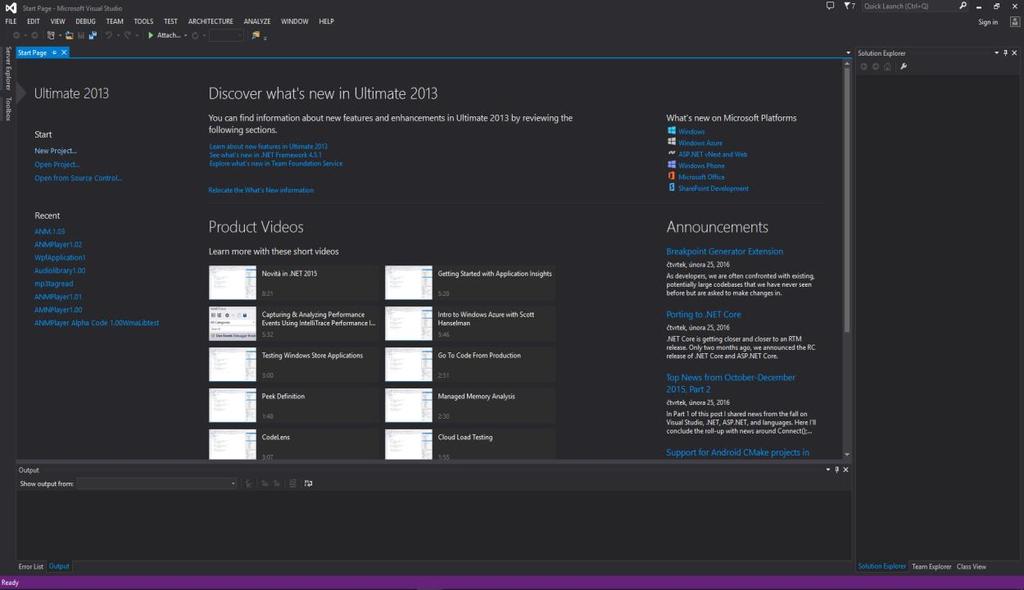Toggle word wrap in Output toolbar
This screenshot has width=1024, height=590.
point(308,483)
